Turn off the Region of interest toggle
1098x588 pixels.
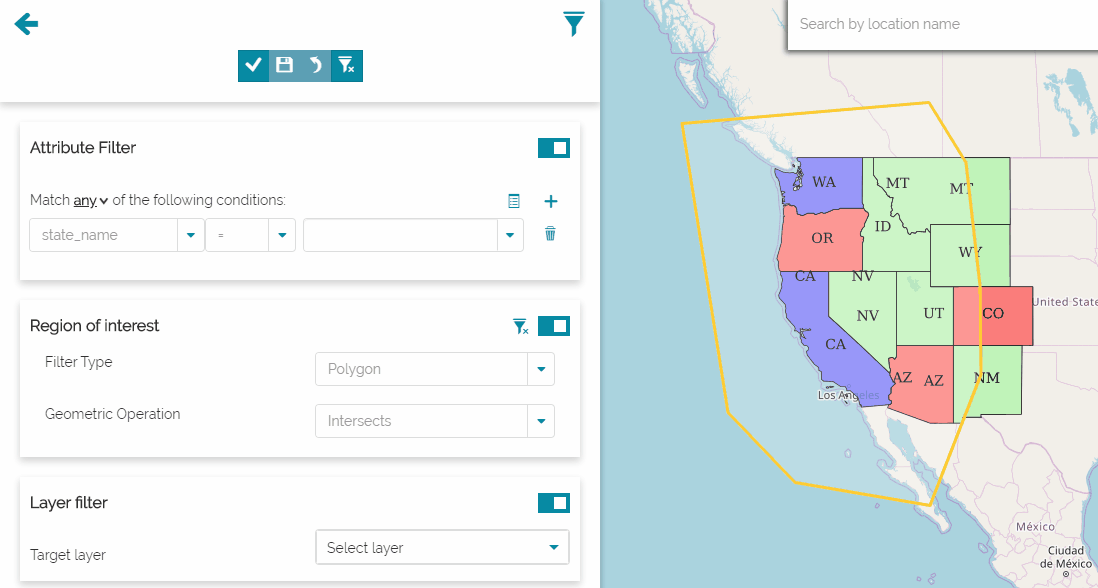(553, 326)
